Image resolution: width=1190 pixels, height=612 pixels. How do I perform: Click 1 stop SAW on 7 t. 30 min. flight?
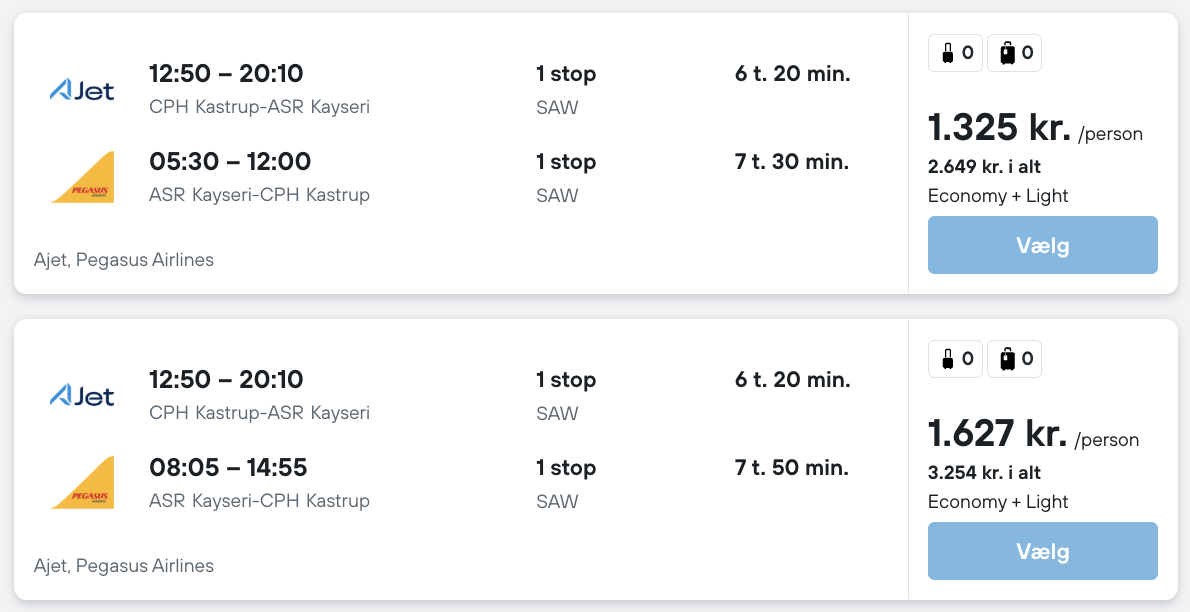click(566, 177)
